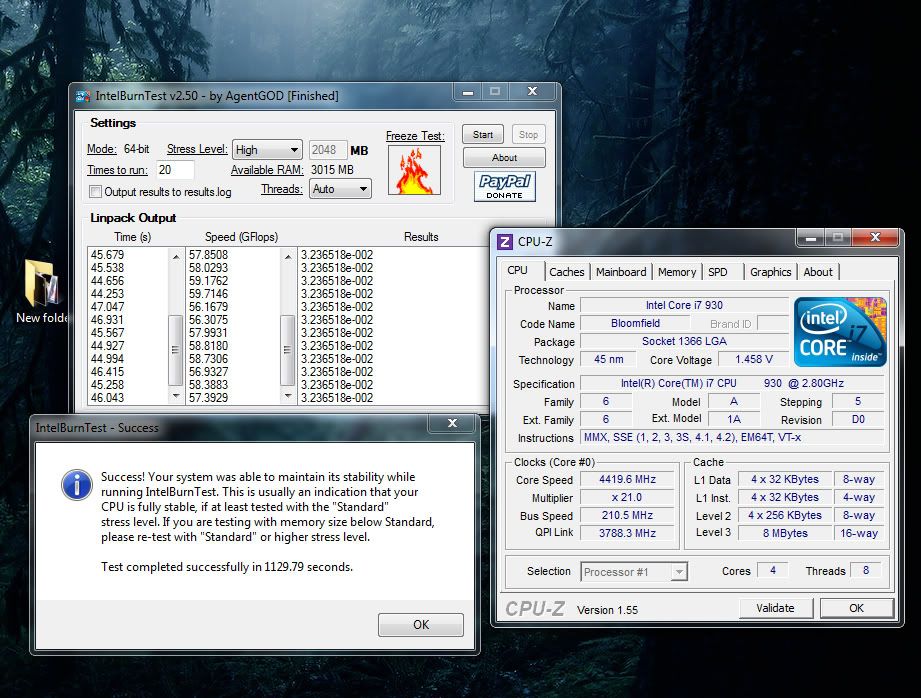Click the Intel Core i7 logo

coord(839,331)
